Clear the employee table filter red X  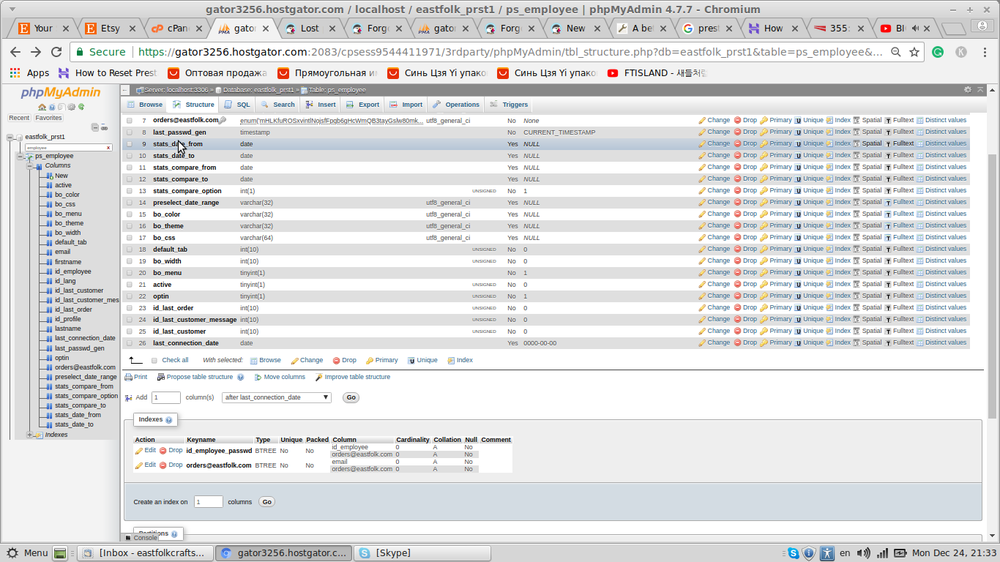[108, 147]
